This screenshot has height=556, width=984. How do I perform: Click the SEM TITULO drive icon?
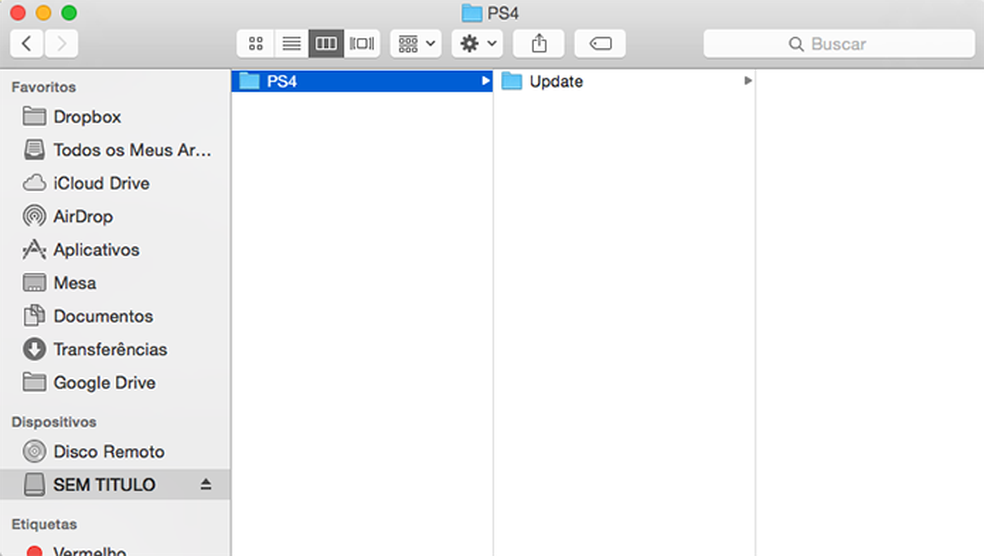click(34, 484)
